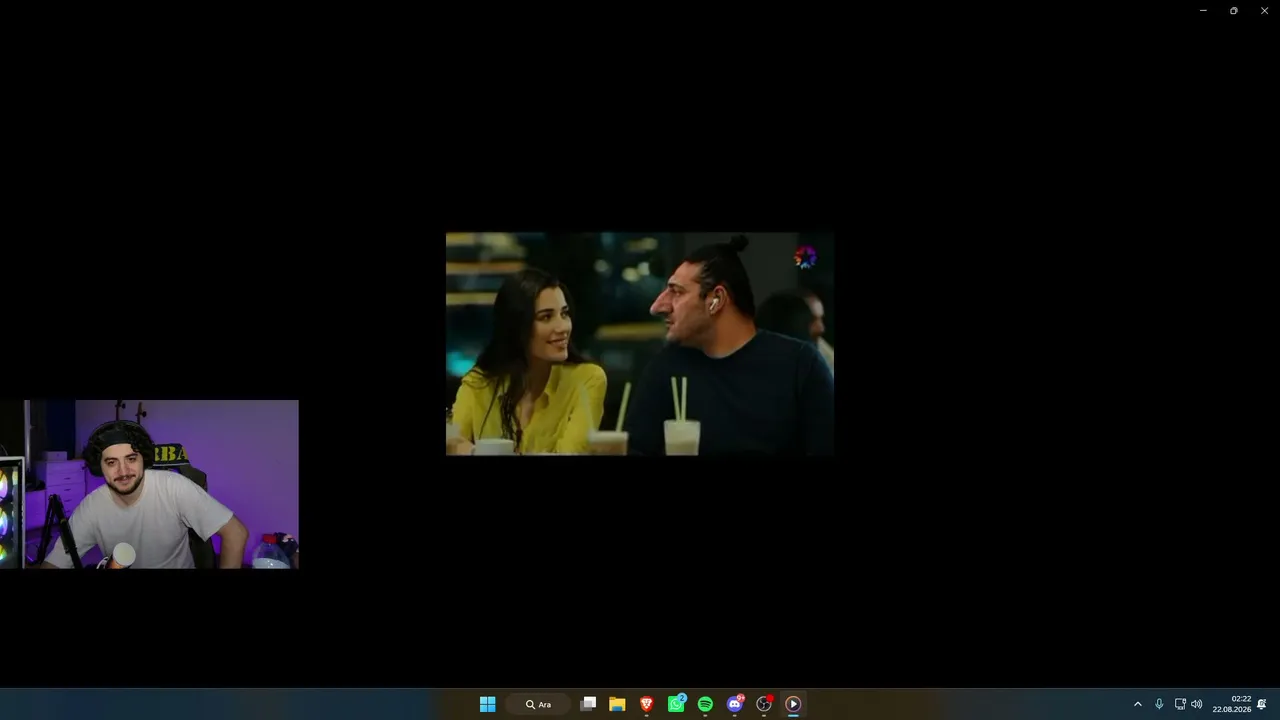Open Task View from the taskbar
Screen dimensions: 1280x720
(x=588, y=704)
